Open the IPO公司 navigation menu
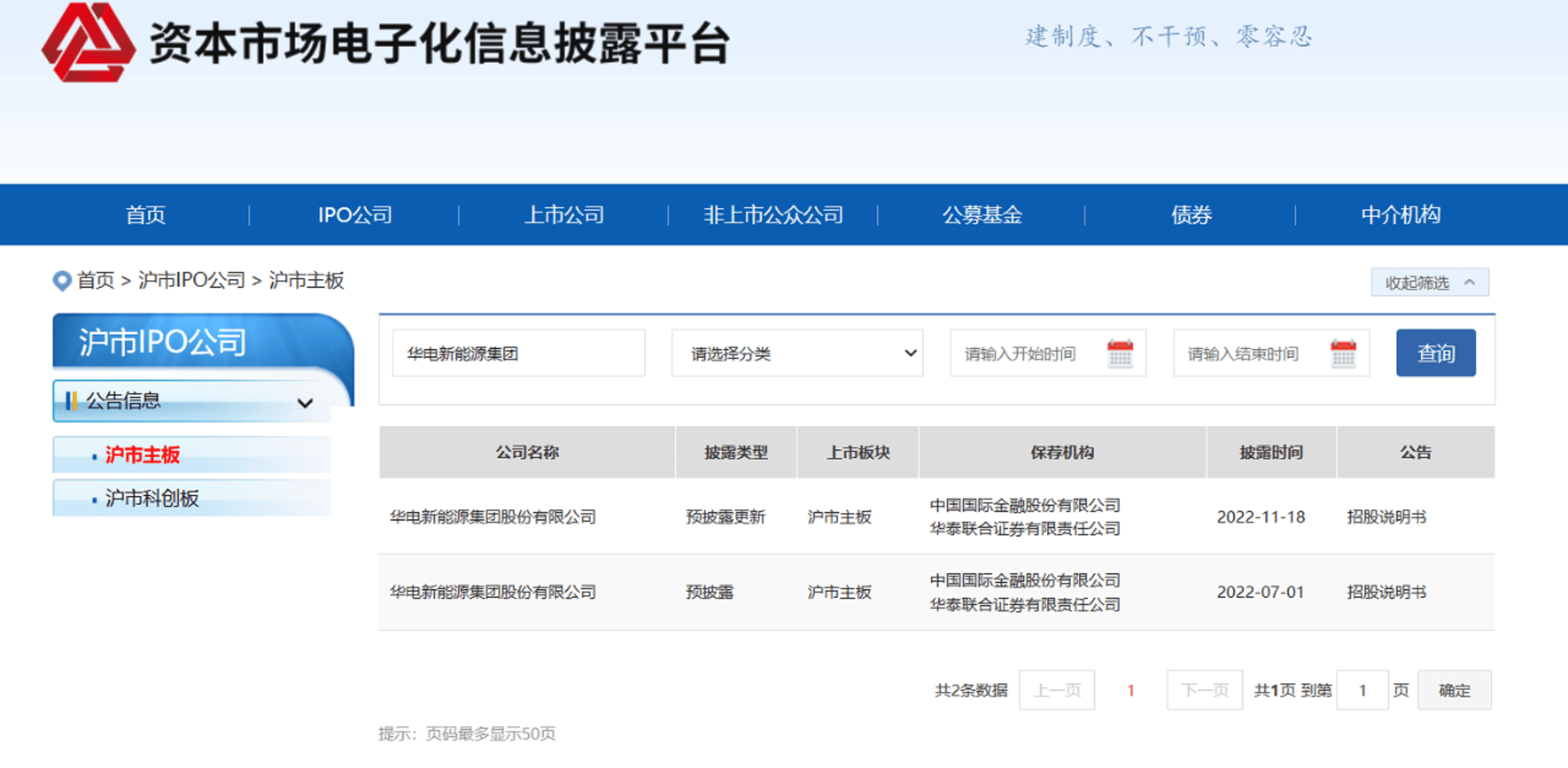The height and width of the screenshot is (768, 1568). (x=355, y=215)
